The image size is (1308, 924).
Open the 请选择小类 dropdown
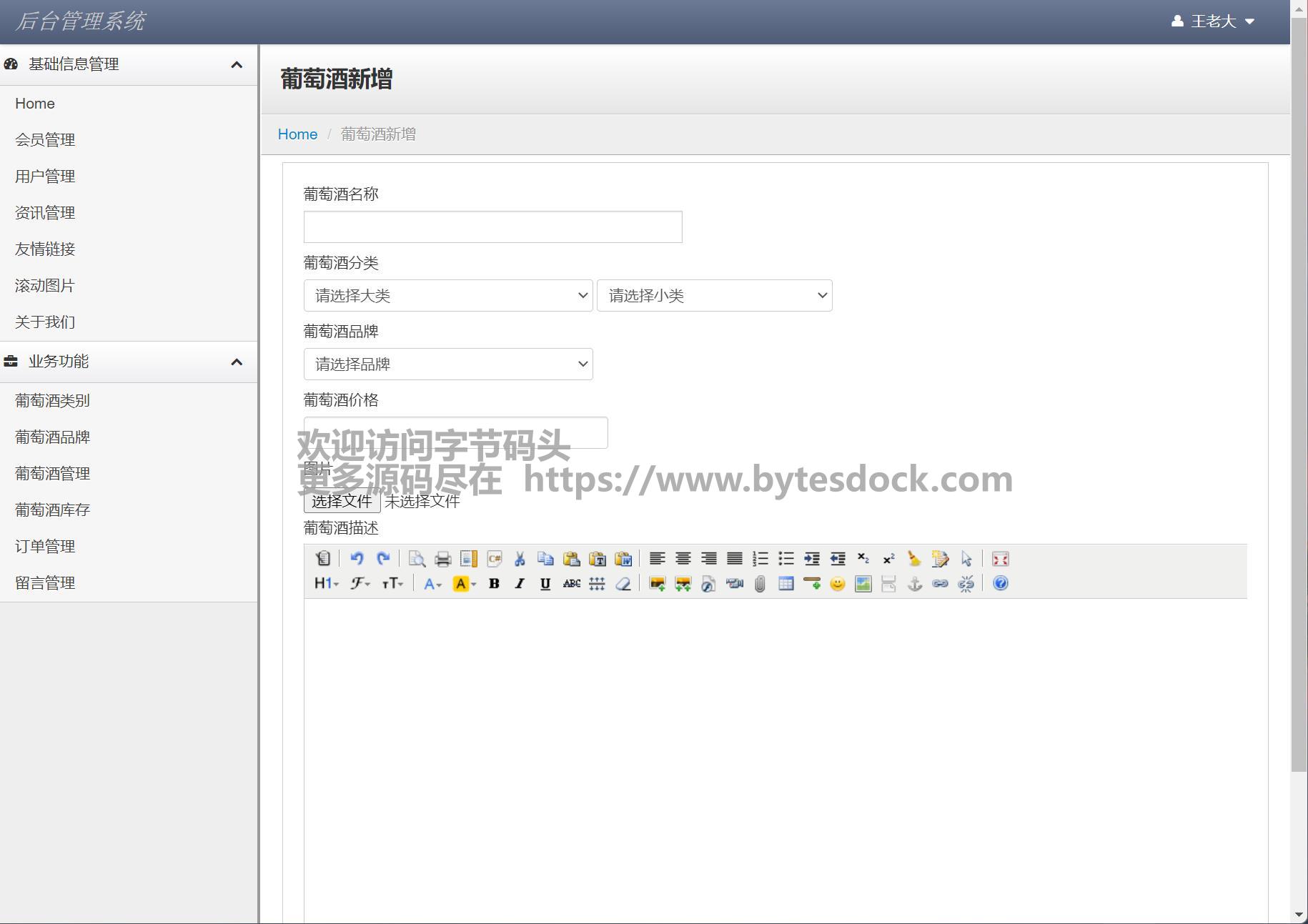coord(714,295)
